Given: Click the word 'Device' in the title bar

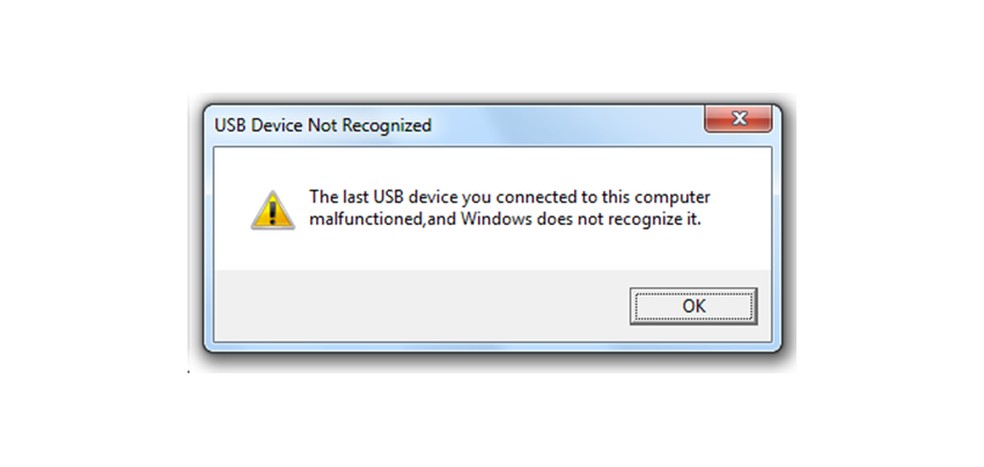Looking at the screenshot, I should point(277,126).
